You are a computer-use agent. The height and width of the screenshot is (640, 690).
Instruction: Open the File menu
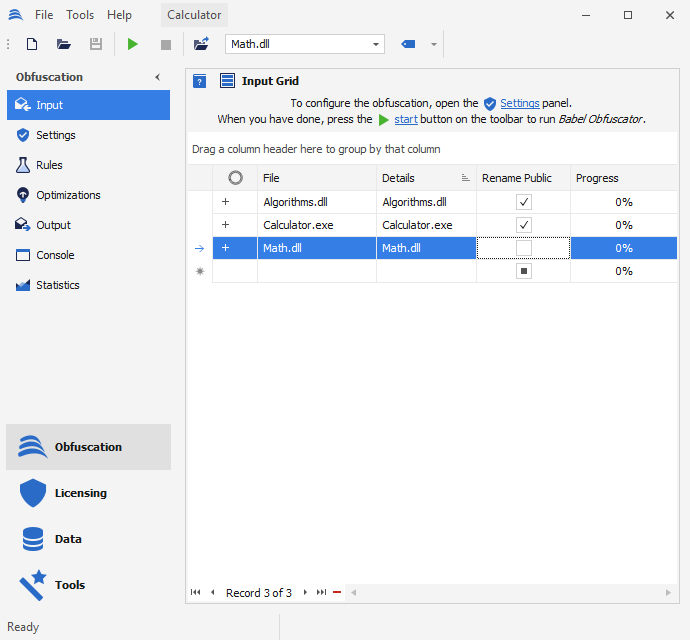[44, 15]
